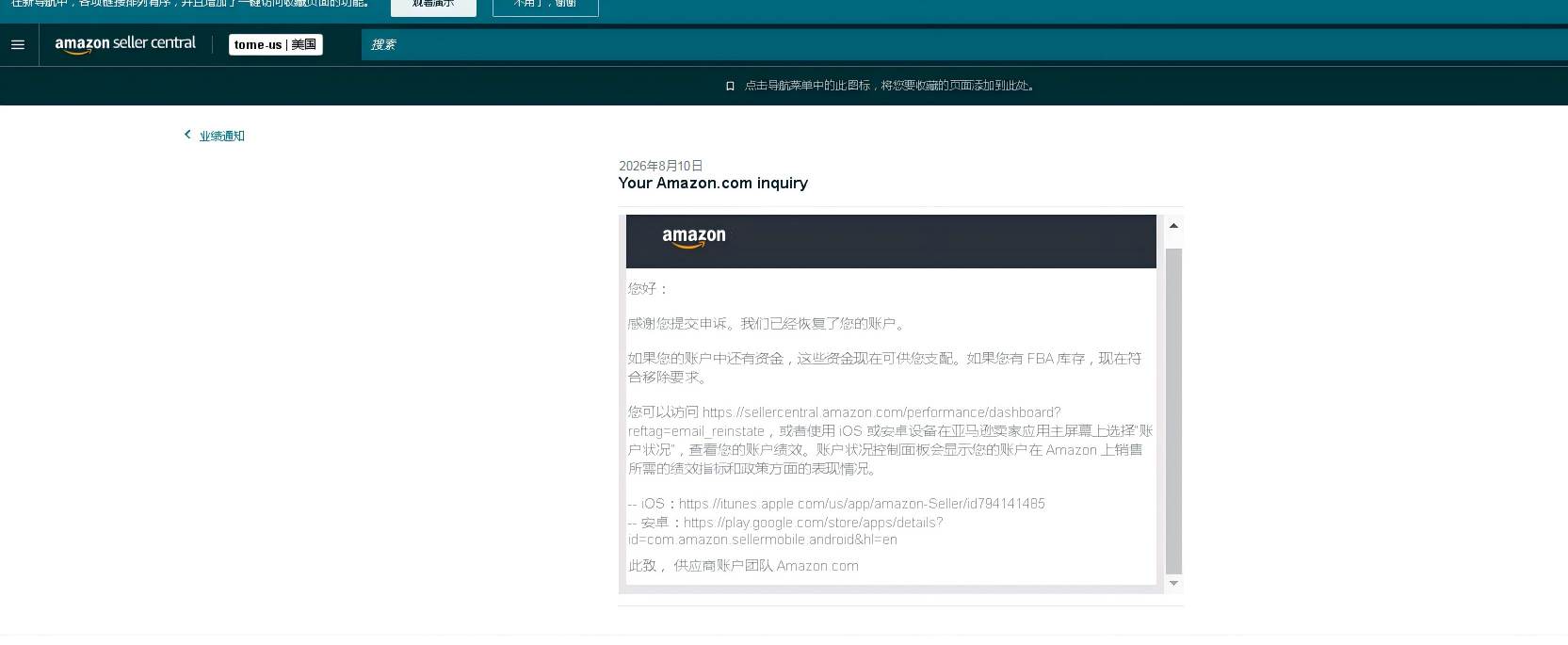The image size is (1568, 645).
Task: Open the tome-us marketplace switcher
Action: (276, 44)
